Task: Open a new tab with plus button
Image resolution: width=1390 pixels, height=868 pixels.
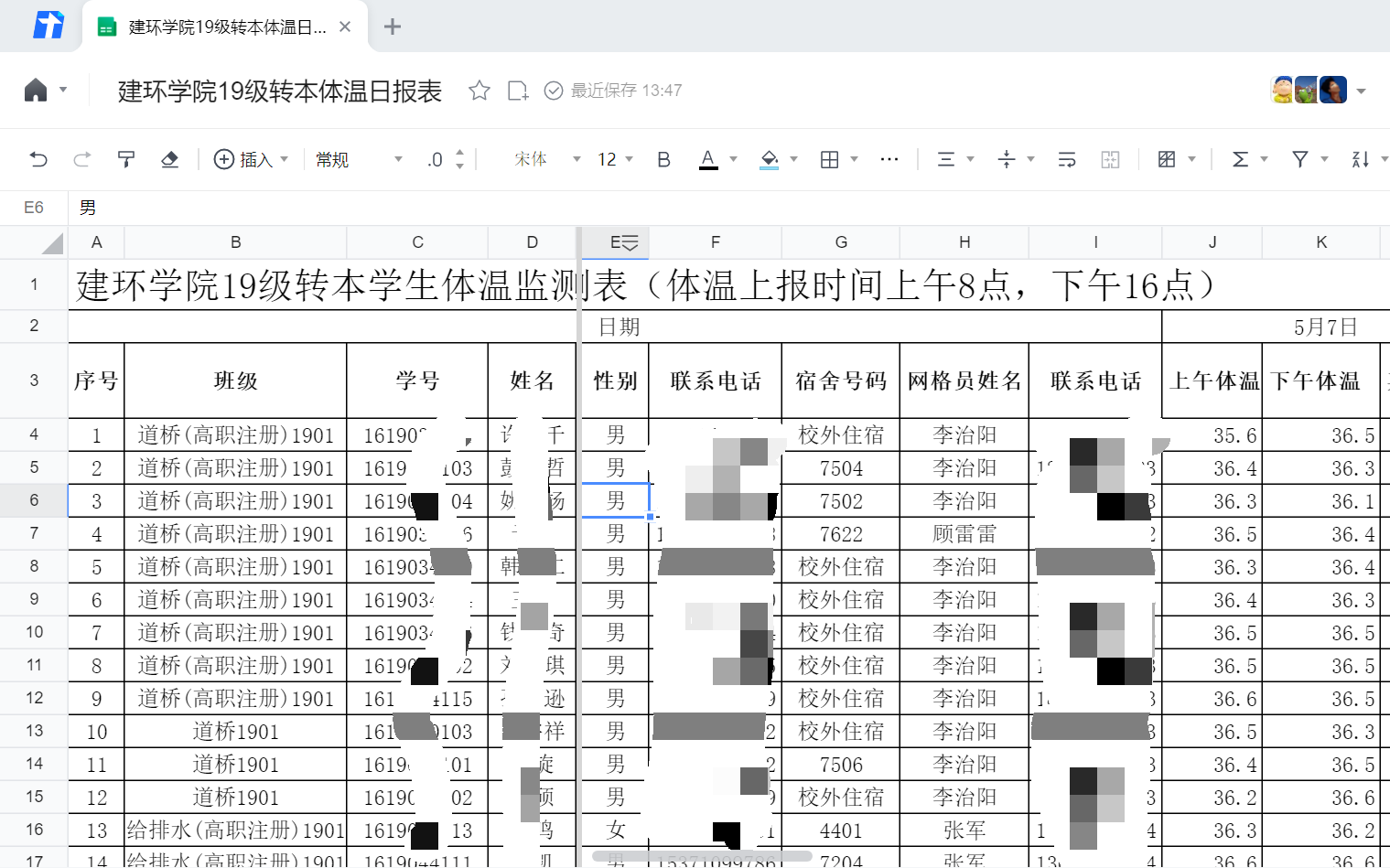Action: (393, 27)
